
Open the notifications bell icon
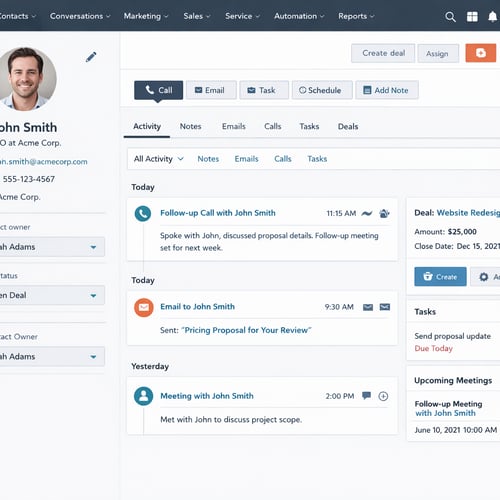pyautogui.click(x=493, y=17)
